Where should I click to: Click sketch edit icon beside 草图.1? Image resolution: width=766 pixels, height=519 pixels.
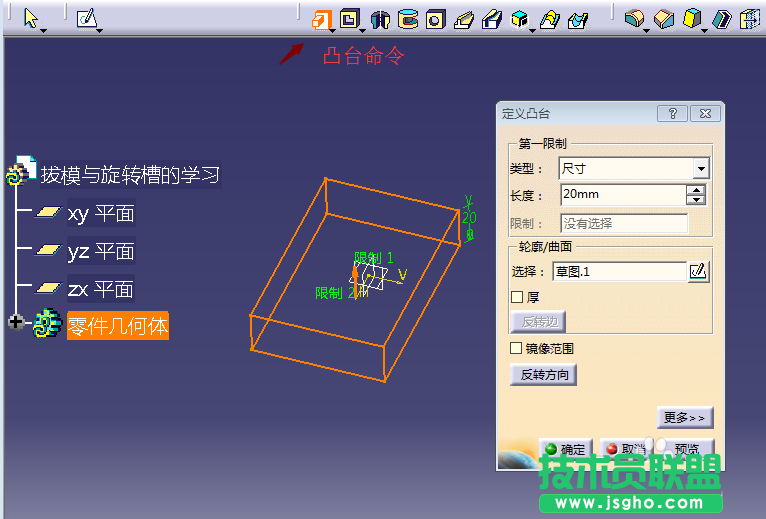pyautogui.click(x=698, y=271)
